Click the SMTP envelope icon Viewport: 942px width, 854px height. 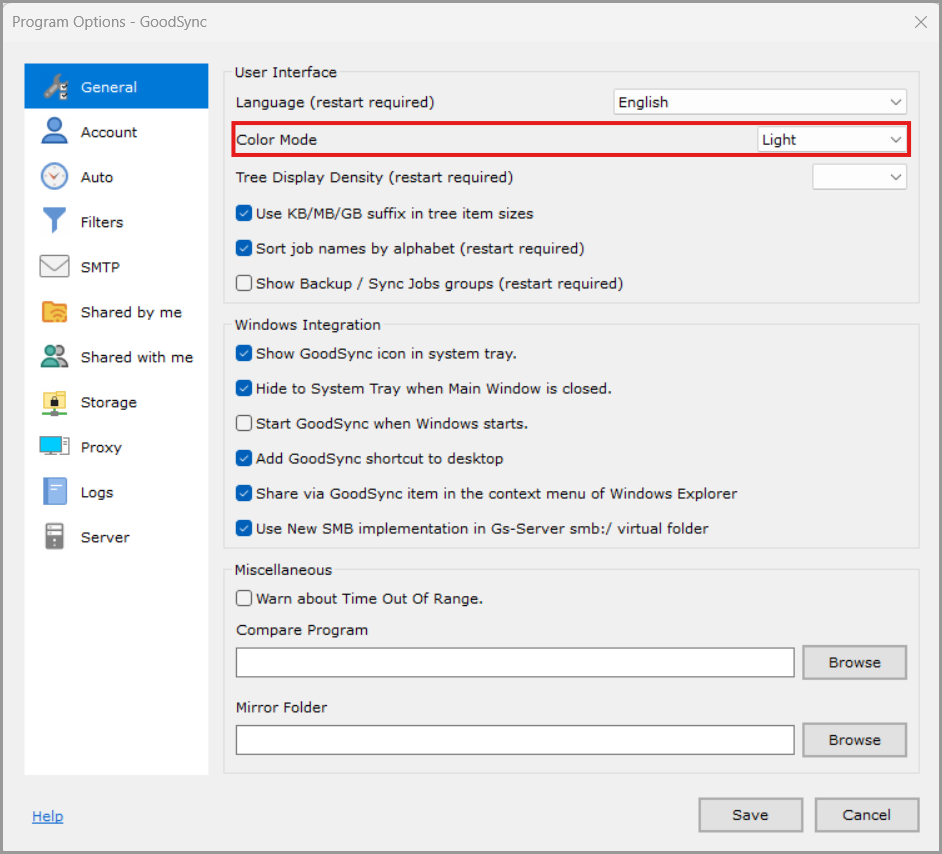(x=54, y=266)
